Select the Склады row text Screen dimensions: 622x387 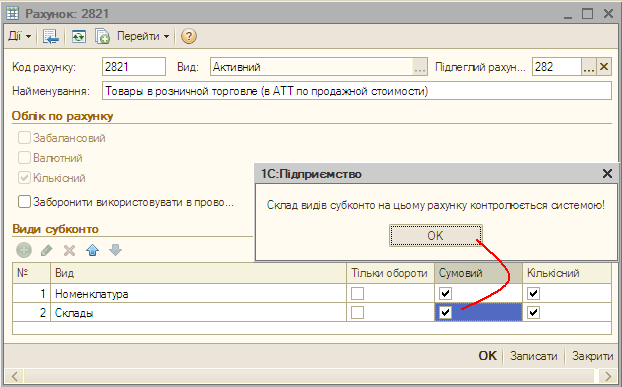point(74,313)
